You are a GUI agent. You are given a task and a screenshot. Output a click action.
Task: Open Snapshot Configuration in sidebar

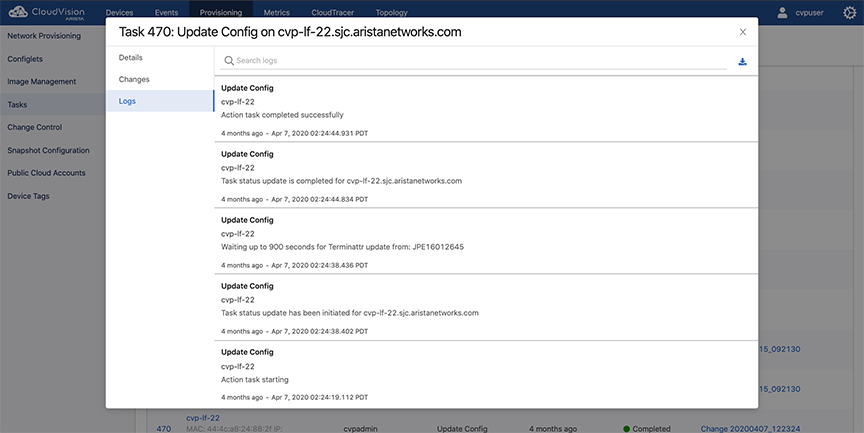pos(48,150)
